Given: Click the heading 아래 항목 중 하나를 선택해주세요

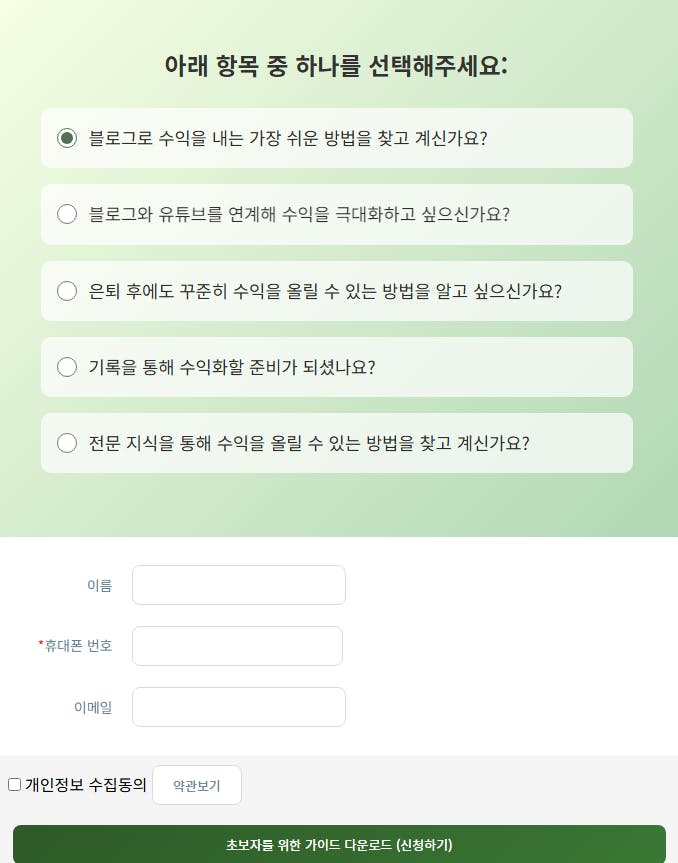Looking at the screenshot, I should (x=337, y=66).
